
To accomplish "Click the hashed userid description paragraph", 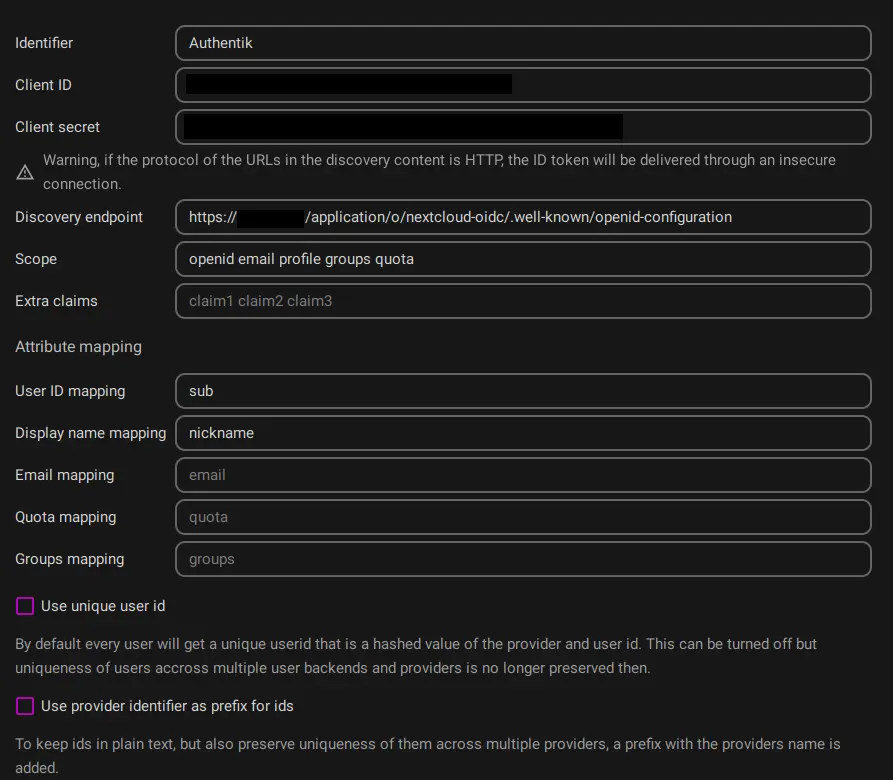I will coord(416,656).
